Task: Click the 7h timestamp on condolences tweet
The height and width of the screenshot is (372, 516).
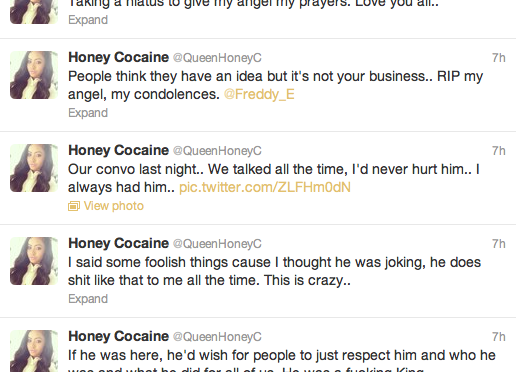Action: click(x=499, y=58)
